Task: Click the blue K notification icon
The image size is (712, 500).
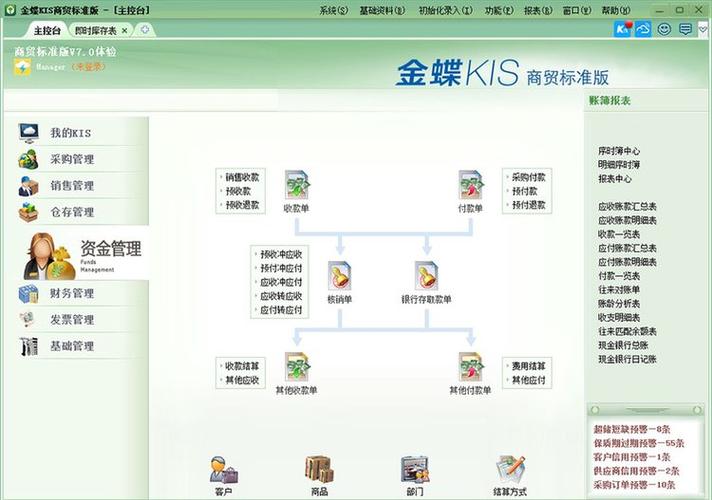Action: coord(623,29)
